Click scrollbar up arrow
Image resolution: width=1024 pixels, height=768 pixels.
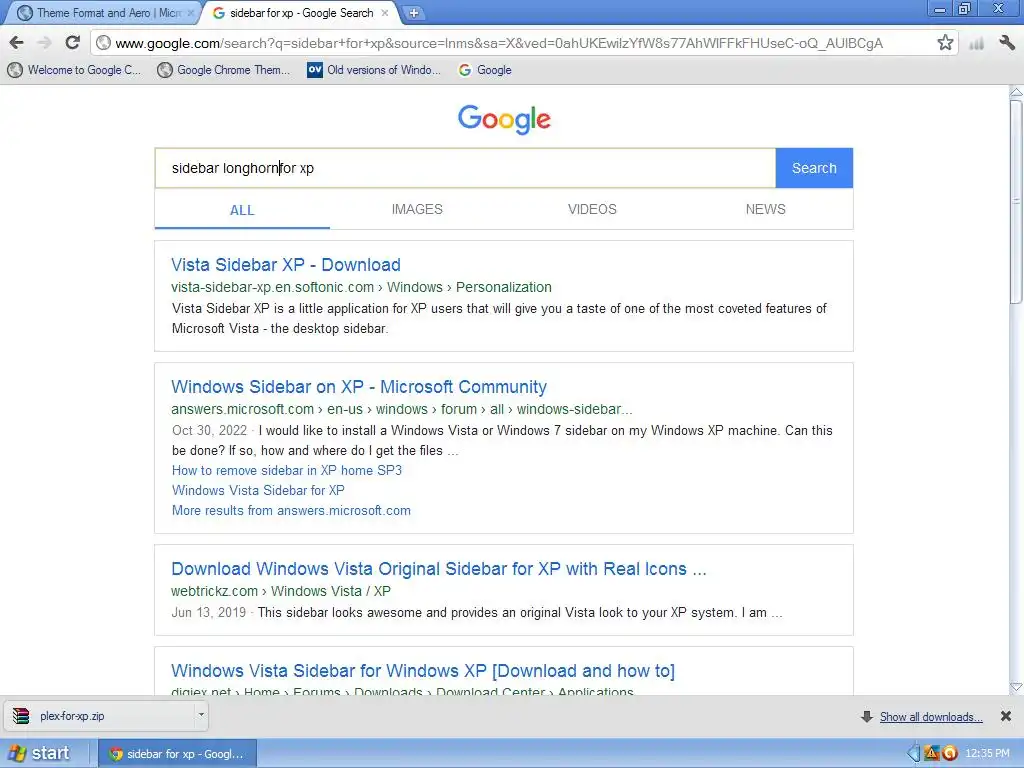(1016, 92)
